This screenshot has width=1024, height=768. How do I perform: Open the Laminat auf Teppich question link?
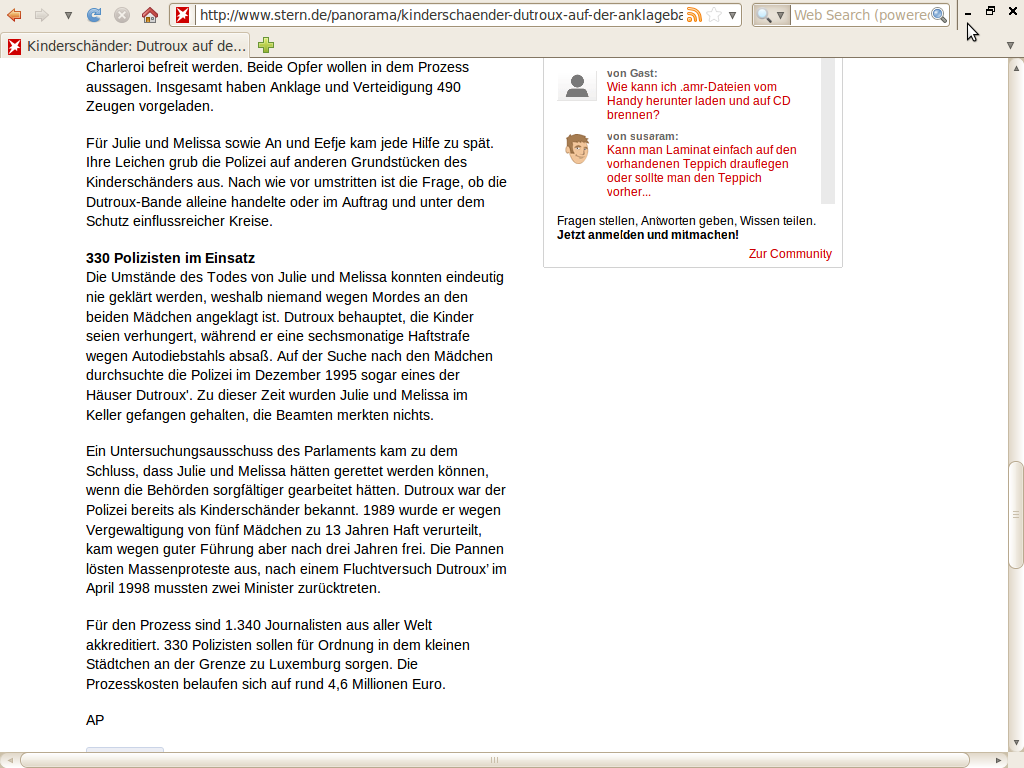pos(701,170)
